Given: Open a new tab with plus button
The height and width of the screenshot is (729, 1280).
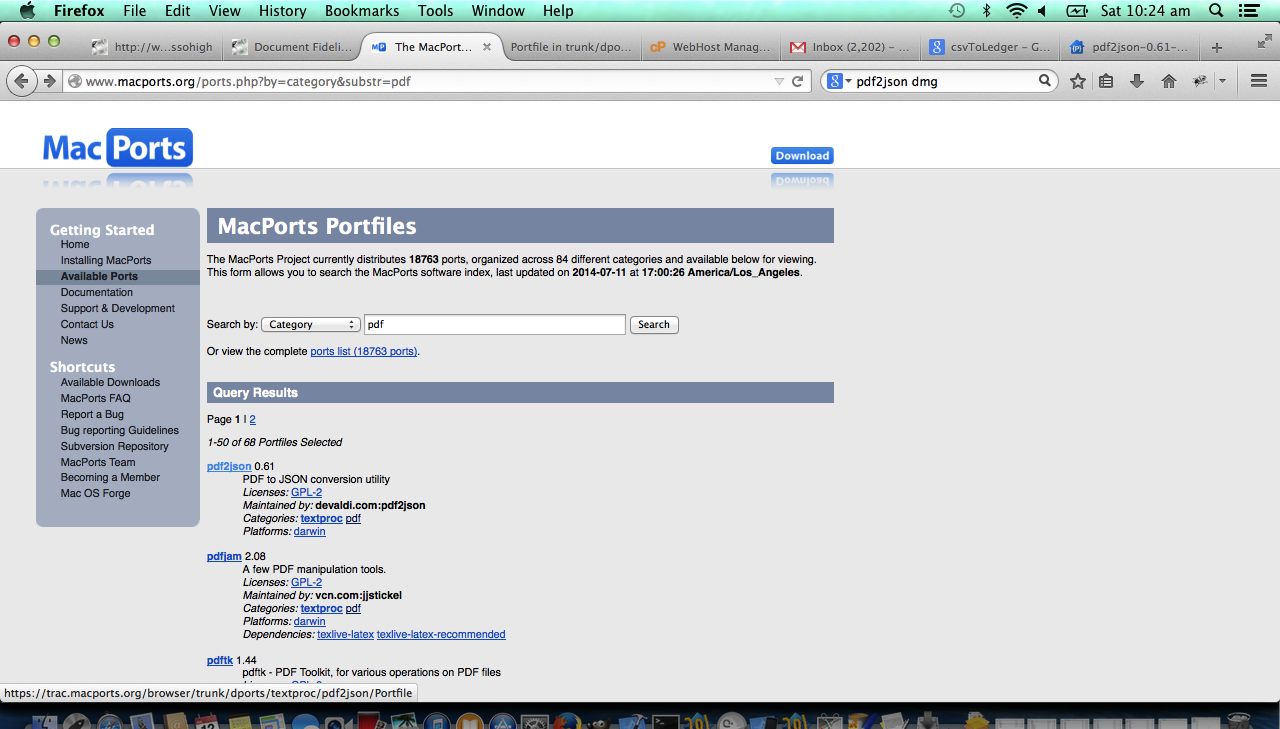Looking at the screenshot, I should (x=1217, y=47).
